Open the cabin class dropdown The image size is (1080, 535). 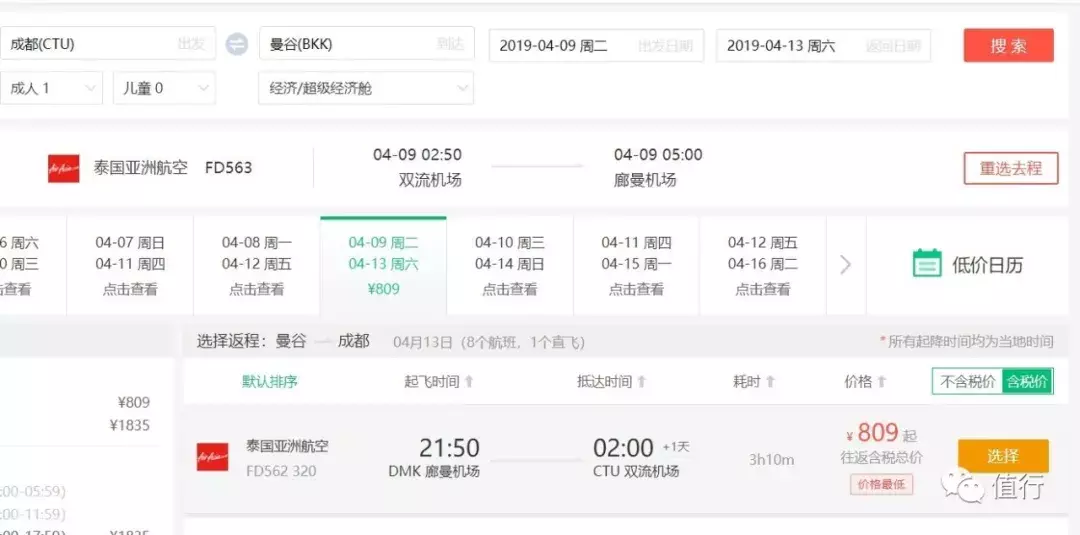click(x=366, y=88)
